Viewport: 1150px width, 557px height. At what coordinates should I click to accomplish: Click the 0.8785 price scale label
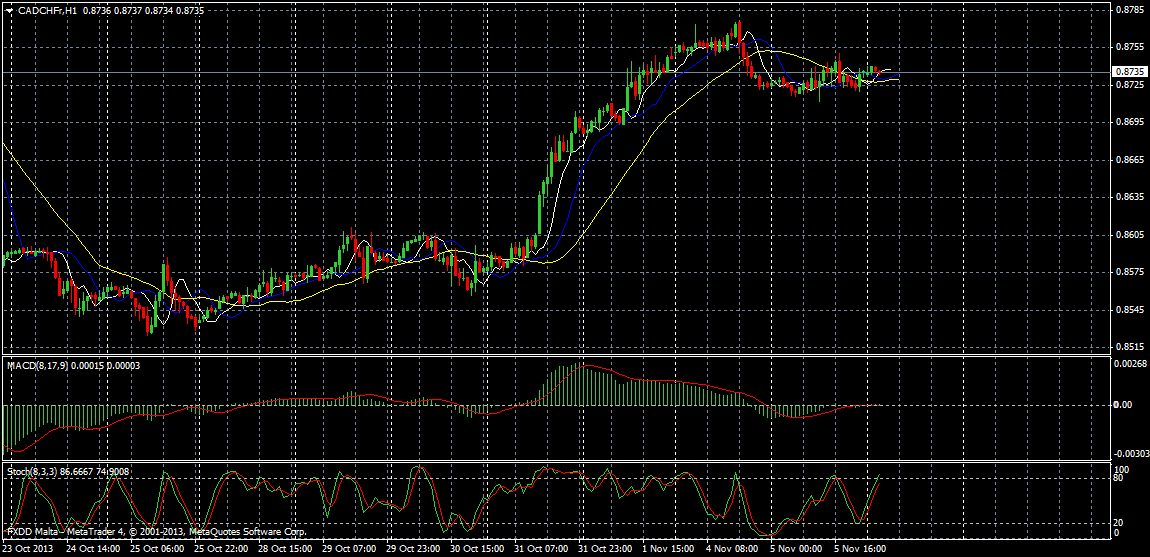click(1128, 10)
